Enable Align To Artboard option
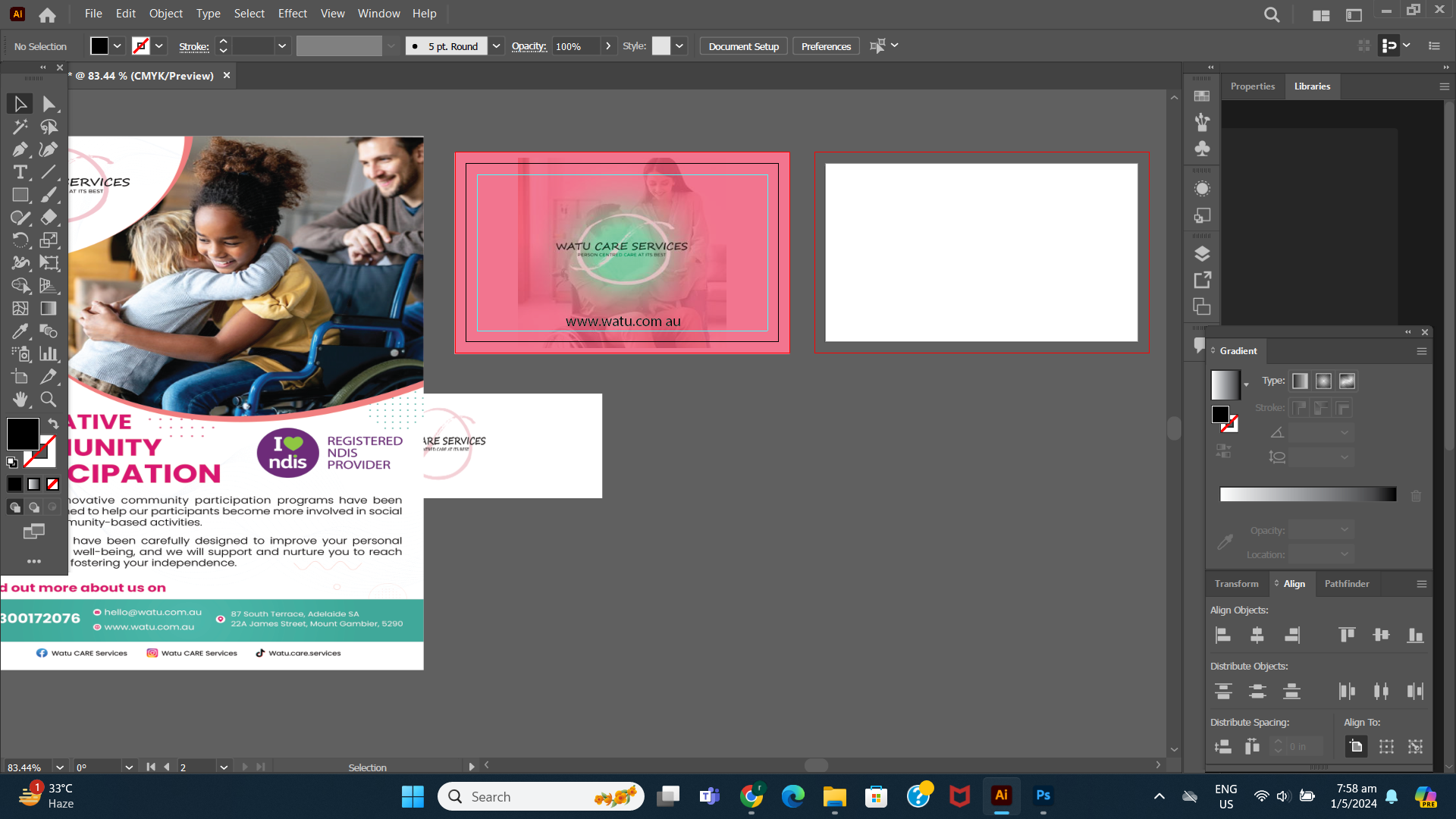 1357,746
